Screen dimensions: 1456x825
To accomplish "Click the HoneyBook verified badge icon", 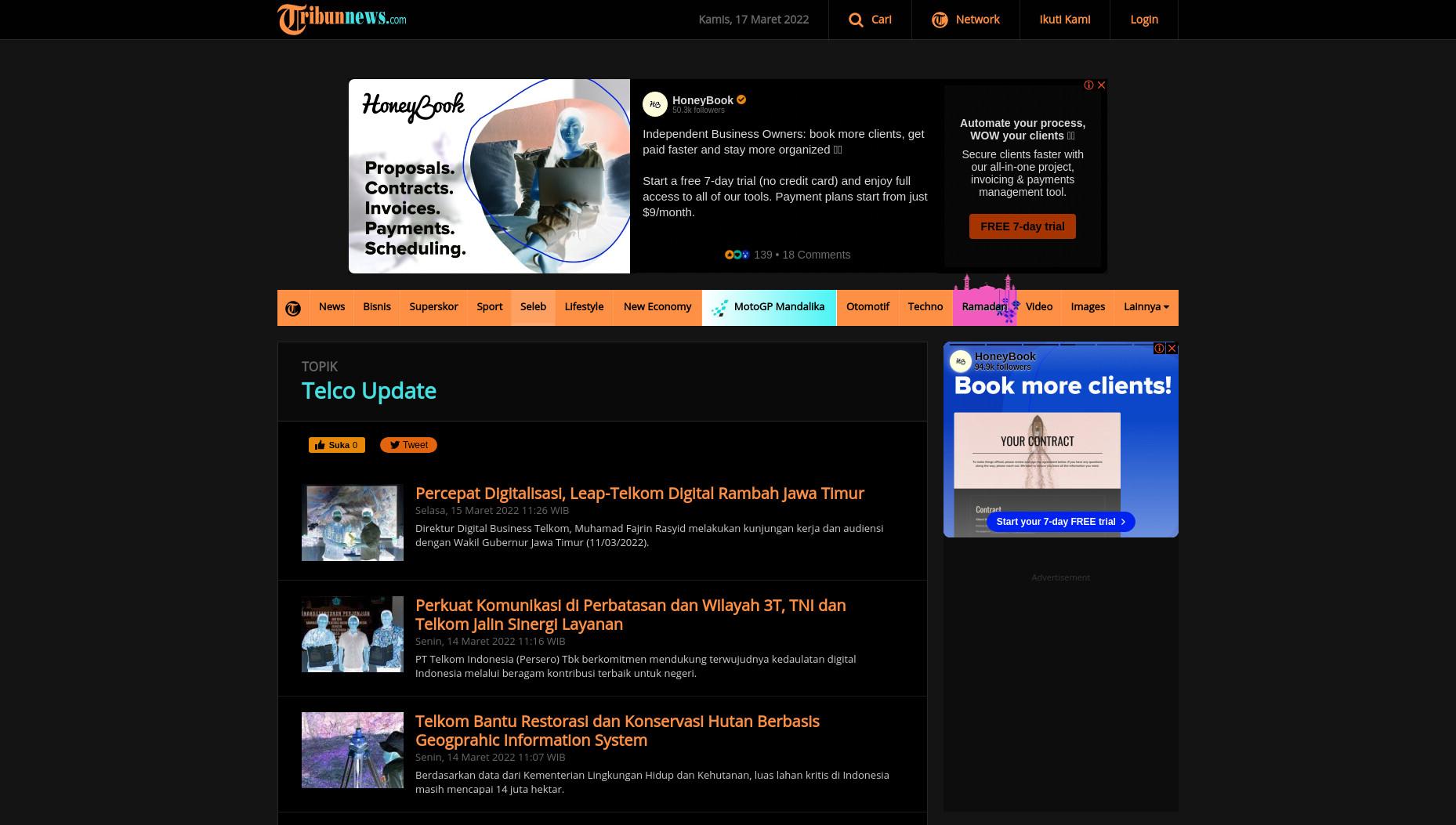I will coord(741,100).
